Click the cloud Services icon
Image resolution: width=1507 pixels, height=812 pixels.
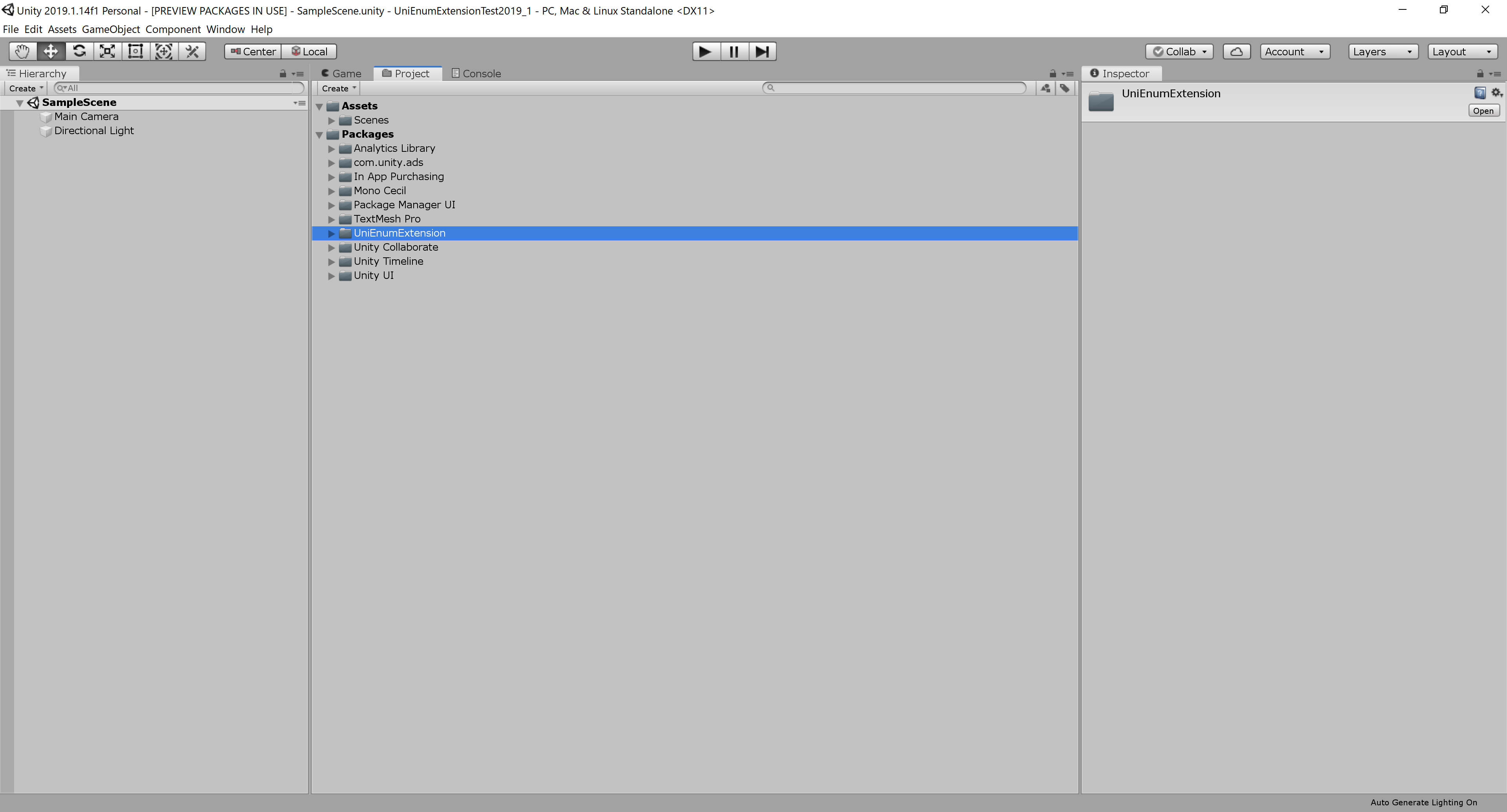pos(1236,51)
